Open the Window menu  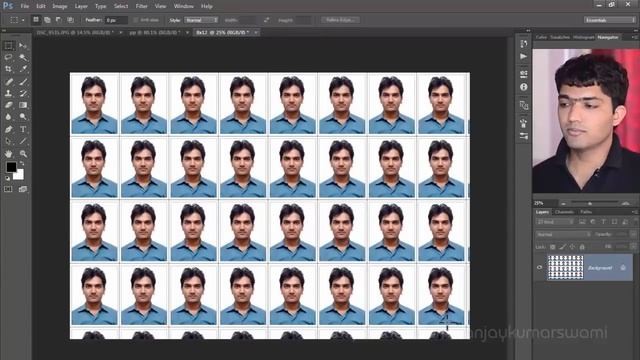(184, 6)
